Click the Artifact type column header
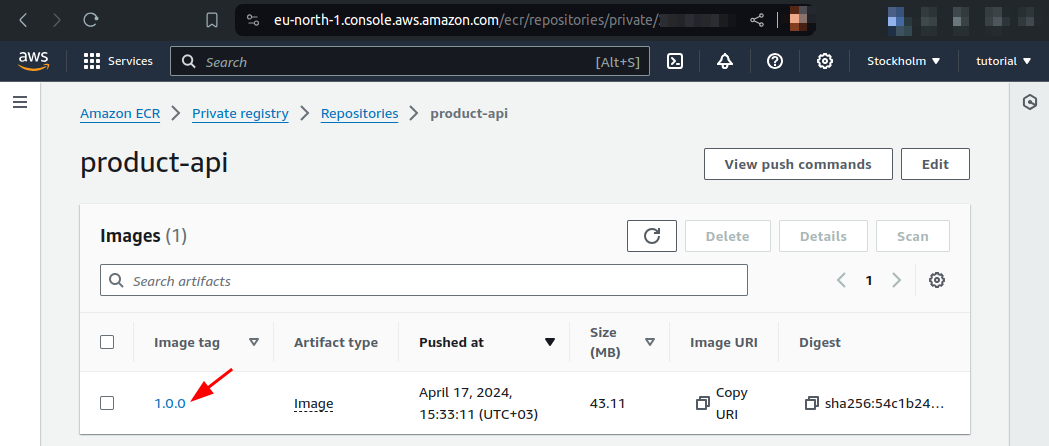Screen dimensions: 1049x446 pyautogui.click(x=336, y=342)
